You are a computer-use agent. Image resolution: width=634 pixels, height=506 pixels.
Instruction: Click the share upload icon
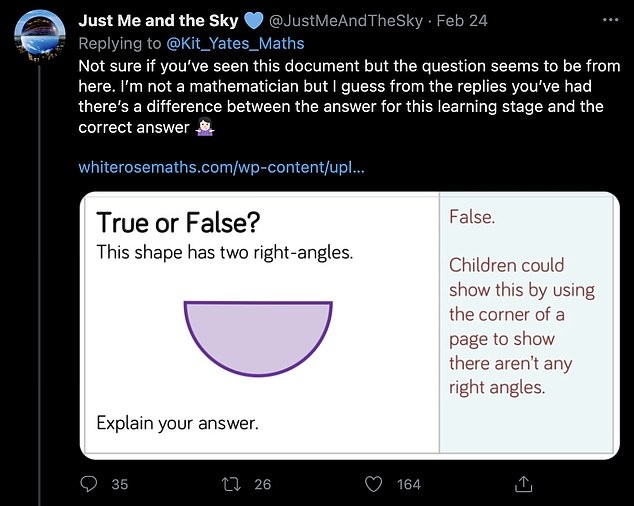click(x=521, y=484)
